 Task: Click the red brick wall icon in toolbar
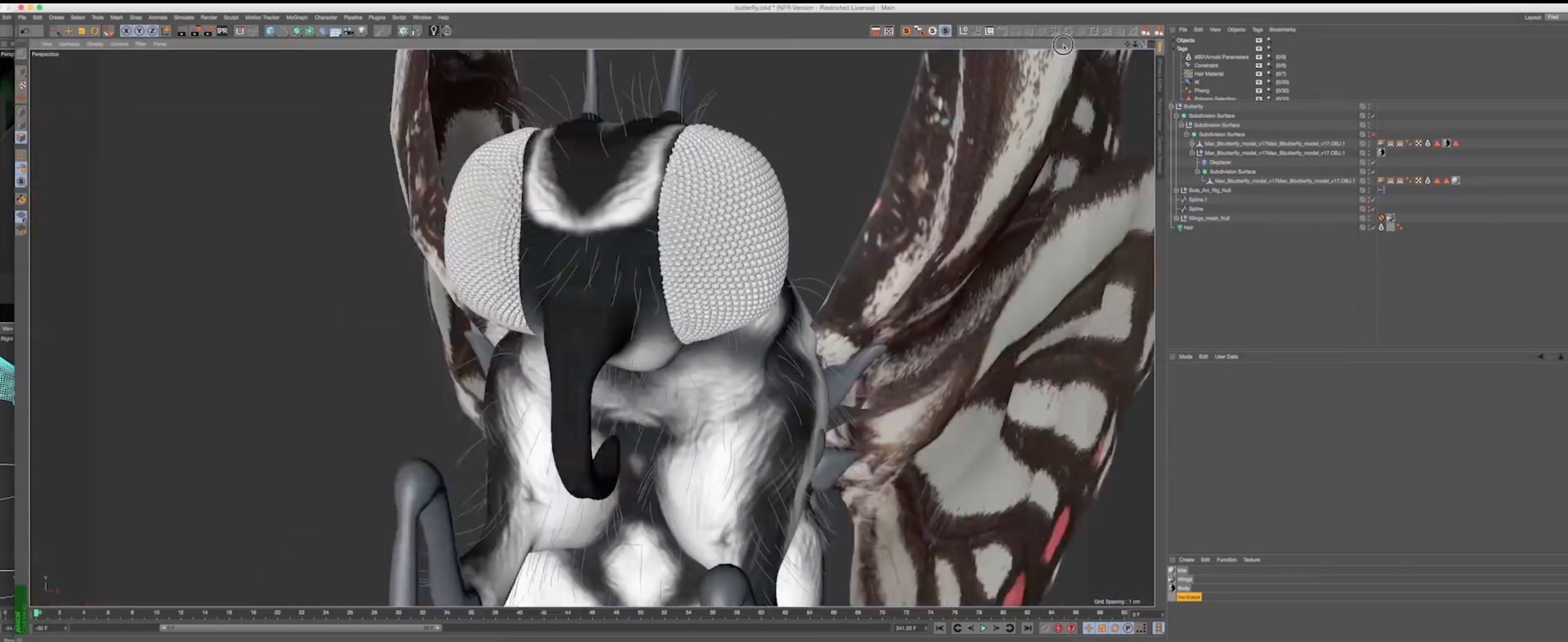click(x=875, y=31)
